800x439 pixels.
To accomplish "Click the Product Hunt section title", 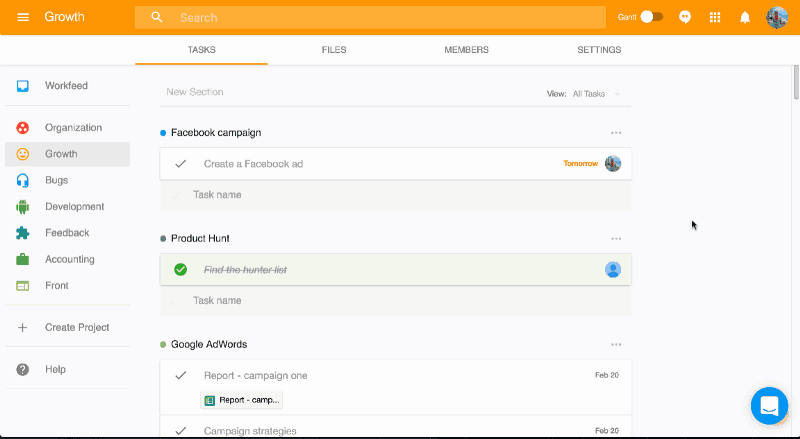I will click(200, 238).
